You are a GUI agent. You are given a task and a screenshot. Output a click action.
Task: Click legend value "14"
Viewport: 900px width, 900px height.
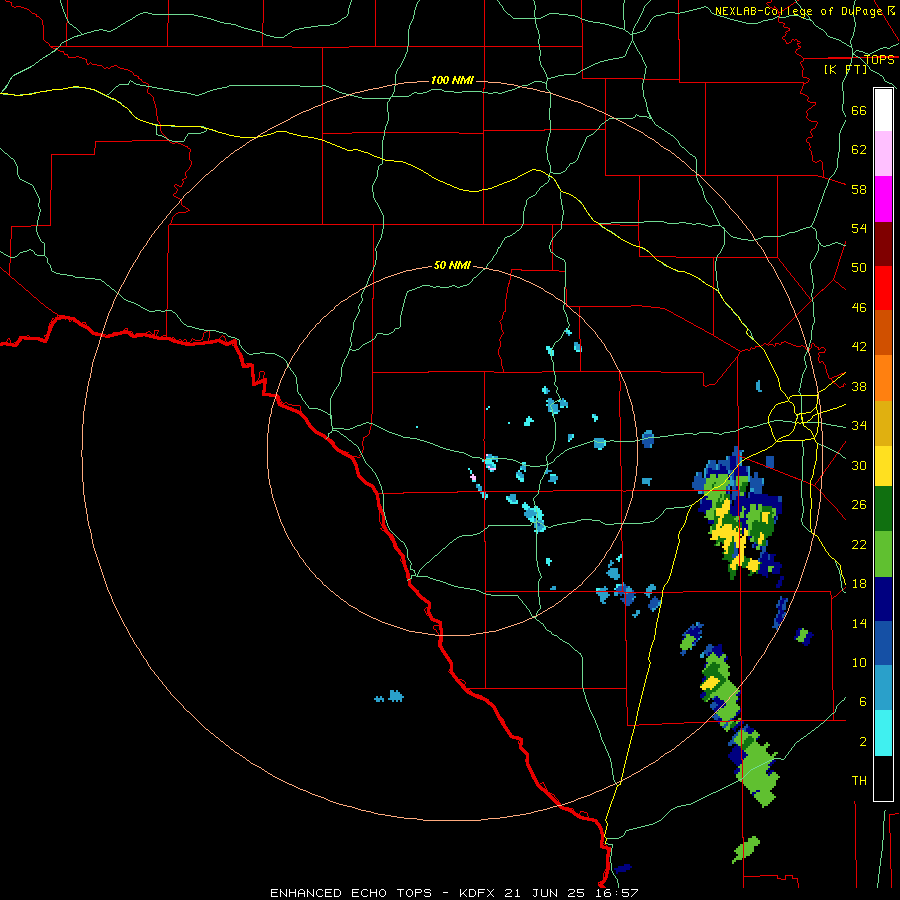click(x=859, y=623)
